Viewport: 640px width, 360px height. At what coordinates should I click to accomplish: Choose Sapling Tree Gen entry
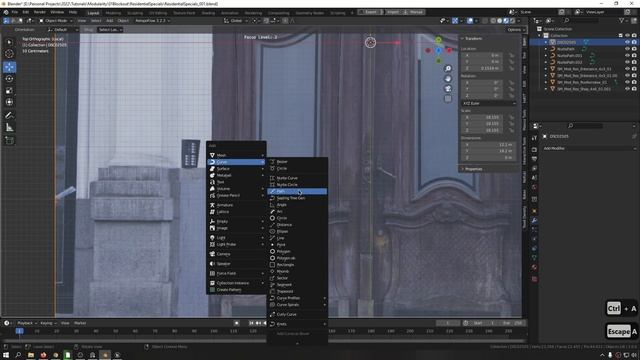pyautogui.click(x=297, y=198)
